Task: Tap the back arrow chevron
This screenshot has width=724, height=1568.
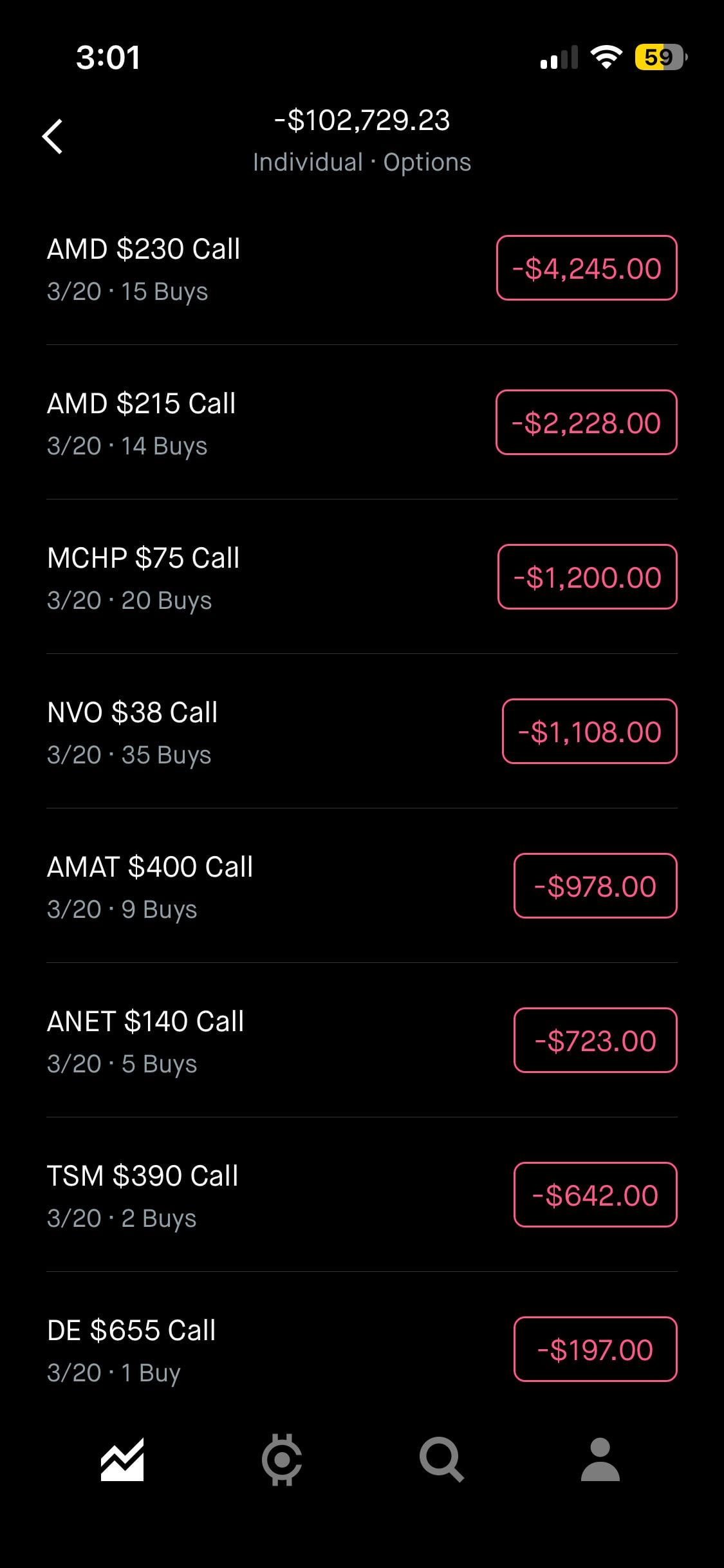Action: point(53,136)
